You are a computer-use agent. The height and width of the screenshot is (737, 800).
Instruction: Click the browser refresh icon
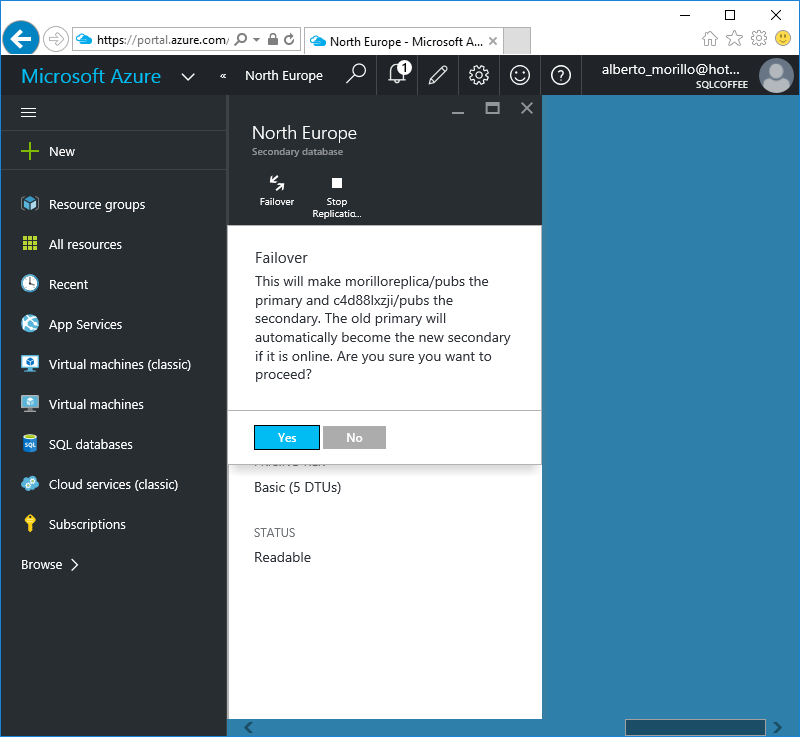[x=289, y=39]
